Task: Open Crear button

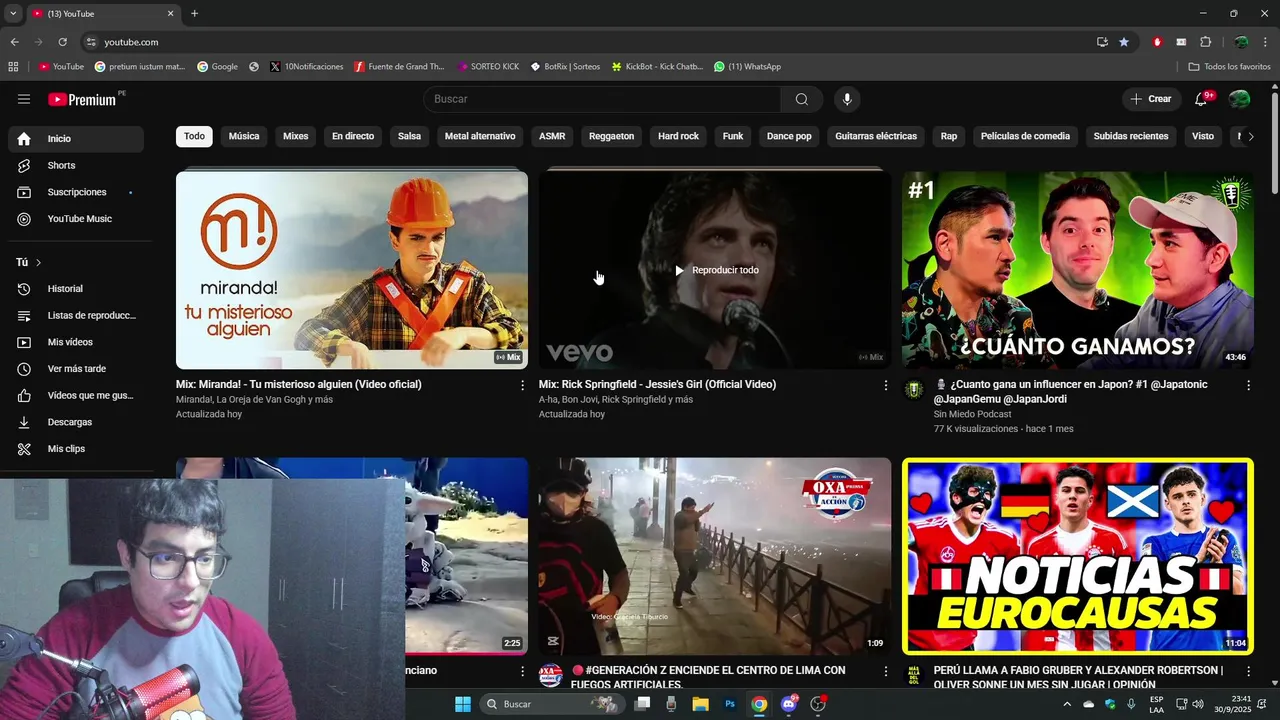Action: [1151, 99]
